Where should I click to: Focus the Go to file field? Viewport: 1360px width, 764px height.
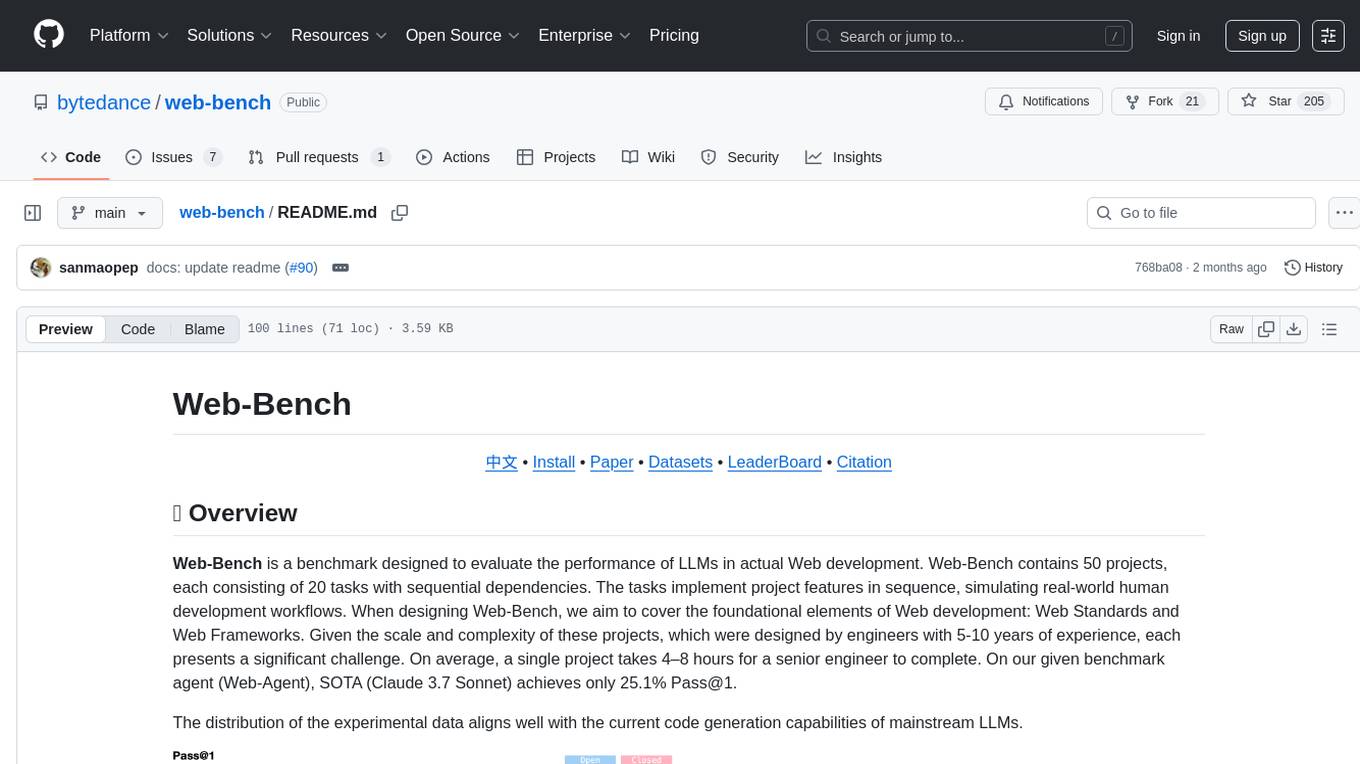coord(1201,213)
